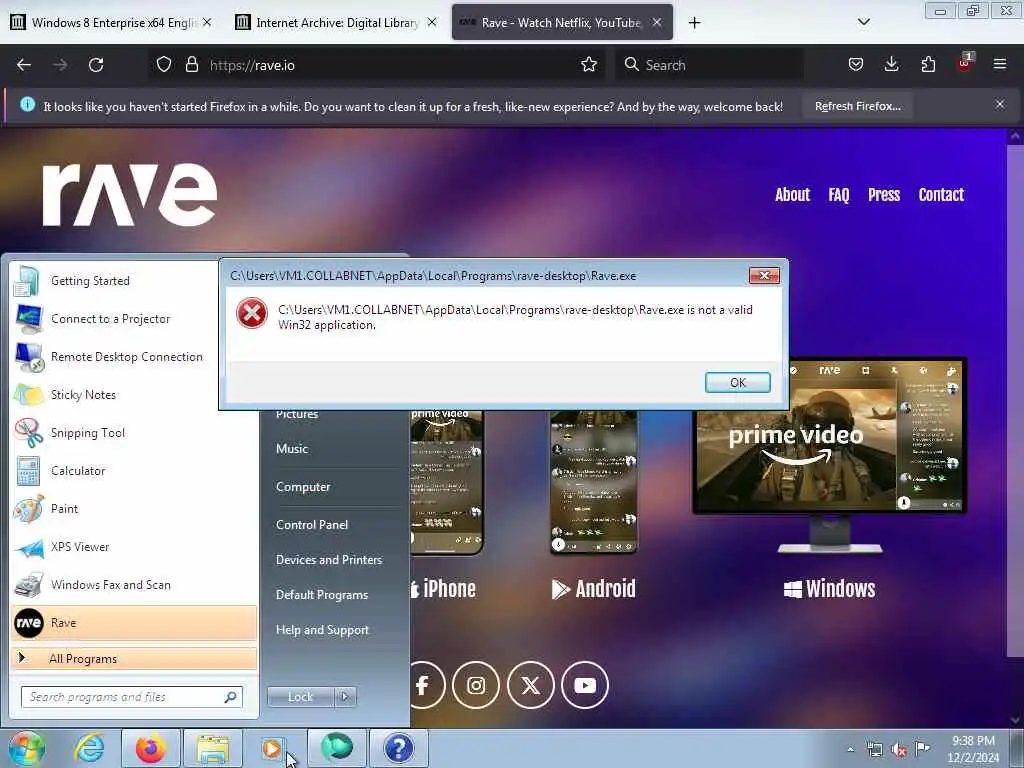Open a new Firefox tab with plus
This screenshot has width=1024, height=768.
694,23
